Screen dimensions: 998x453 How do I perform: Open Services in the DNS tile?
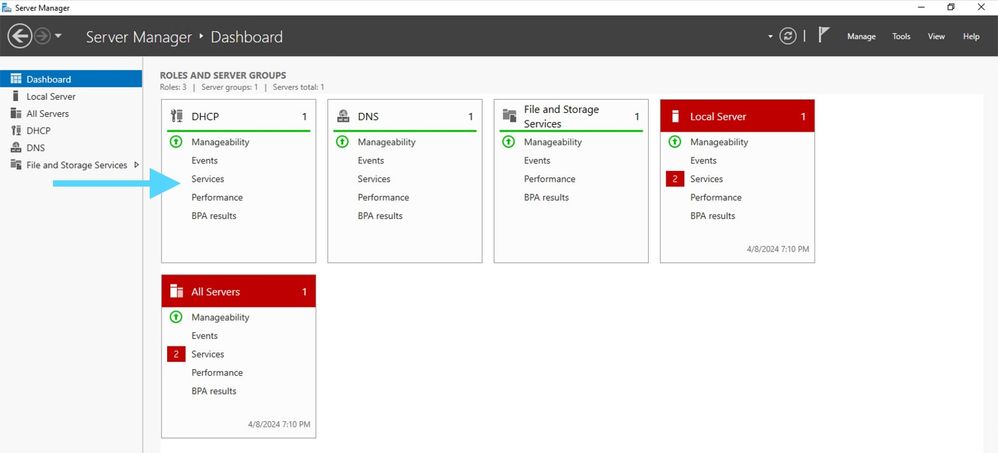pyautogui.click(x=374, y=179)
